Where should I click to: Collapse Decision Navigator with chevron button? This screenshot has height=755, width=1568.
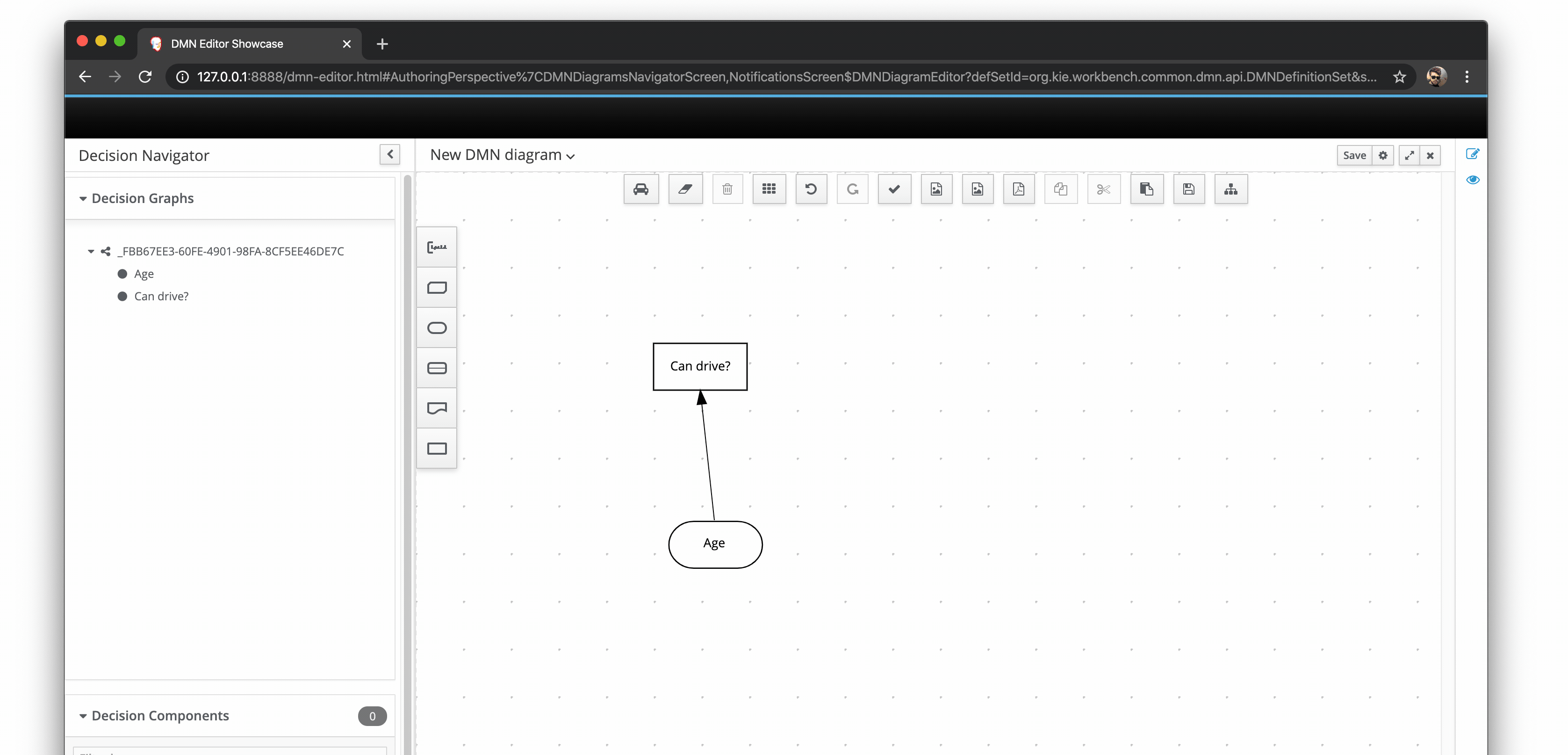[x=390, y=155]
